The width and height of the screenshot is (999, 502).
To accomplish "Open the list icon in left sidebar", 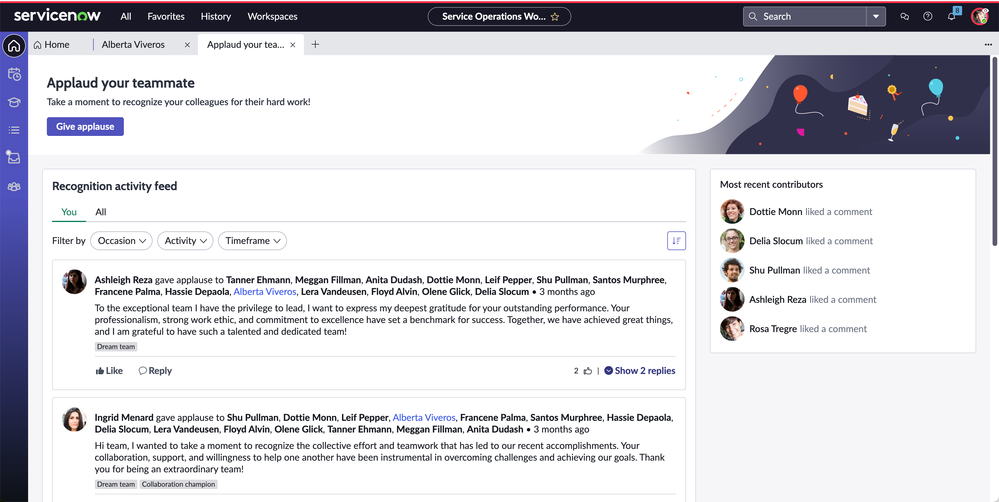I will pyautogui.click(x=14, y=130).
